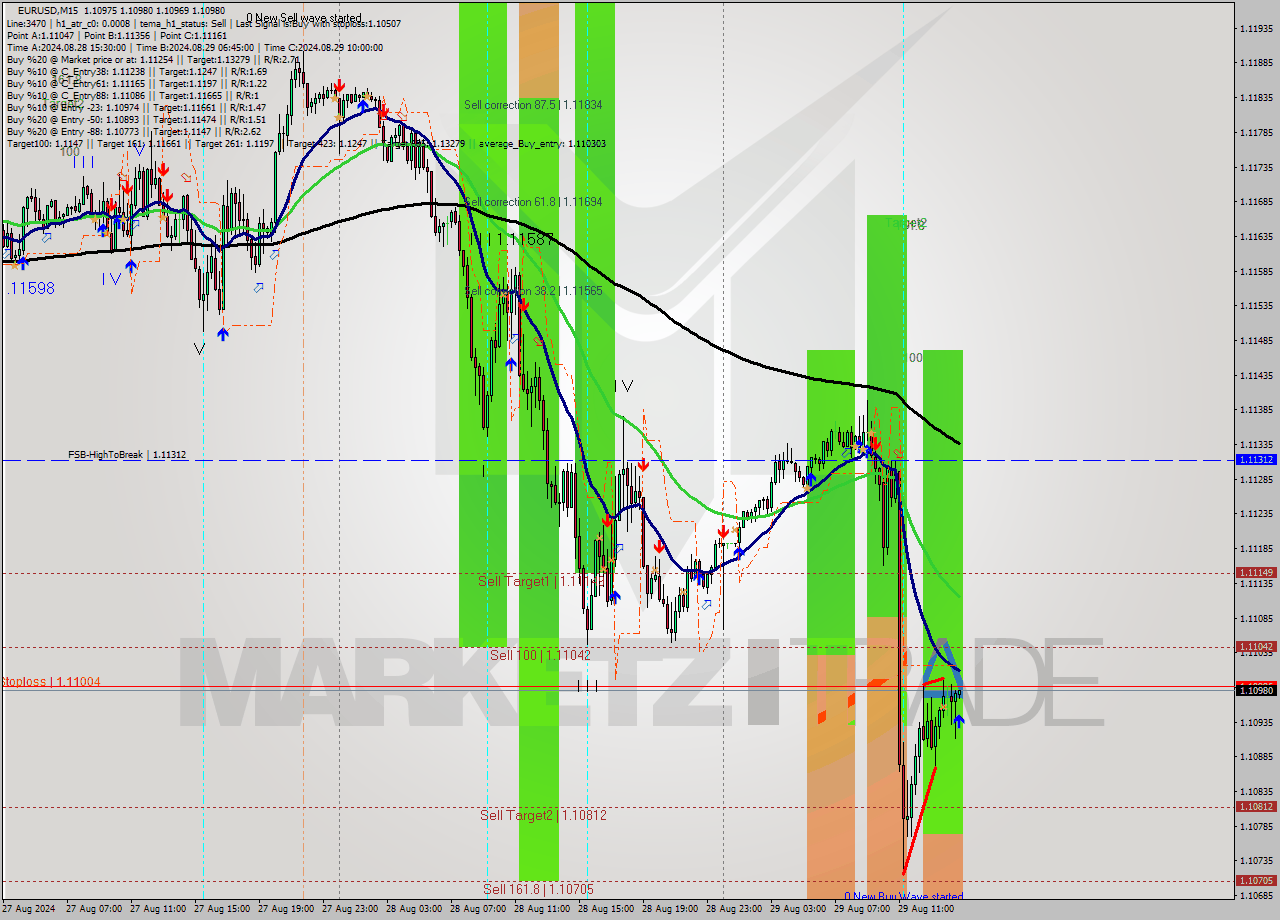Click the red 1.11149 price tag on the axis
This screenshot has height=920, width=1280.
[x=1256, y=572]
